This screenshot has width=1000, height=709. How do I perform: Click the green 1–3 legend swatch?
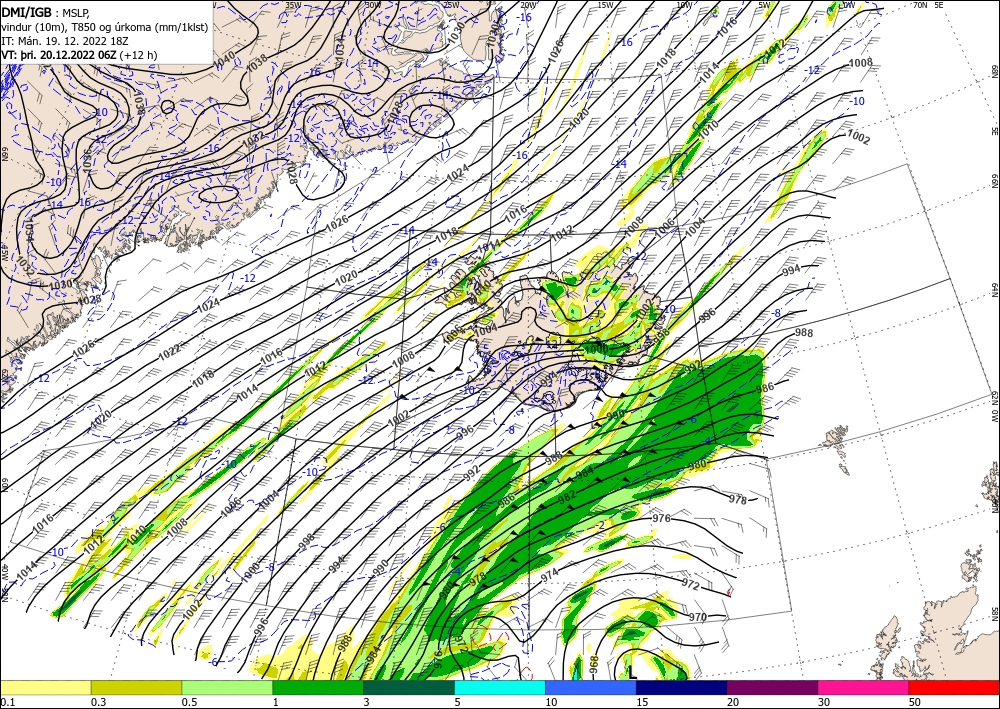pyautogui.click(x=318, y=687)
